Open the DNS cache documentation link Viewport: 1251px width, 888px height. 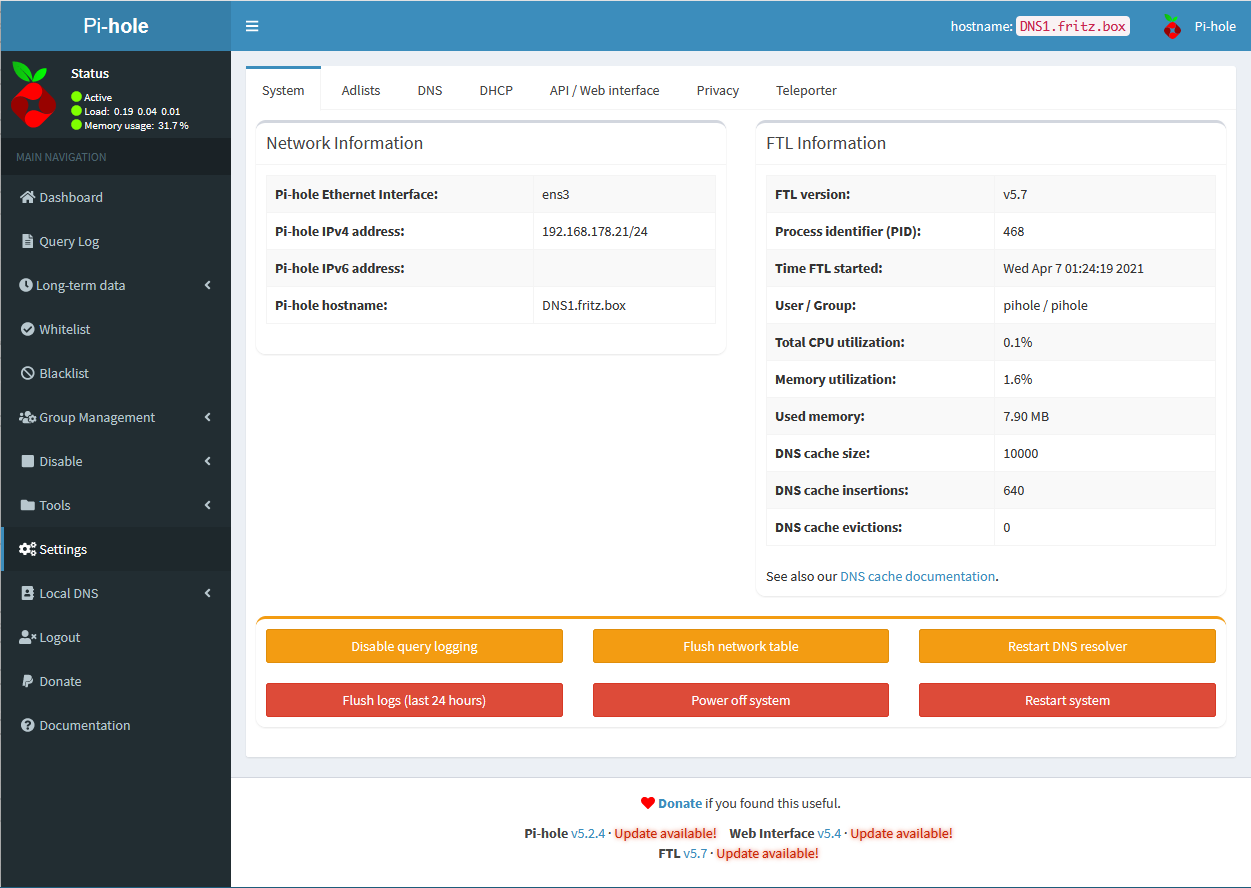[x=917, y=575]
